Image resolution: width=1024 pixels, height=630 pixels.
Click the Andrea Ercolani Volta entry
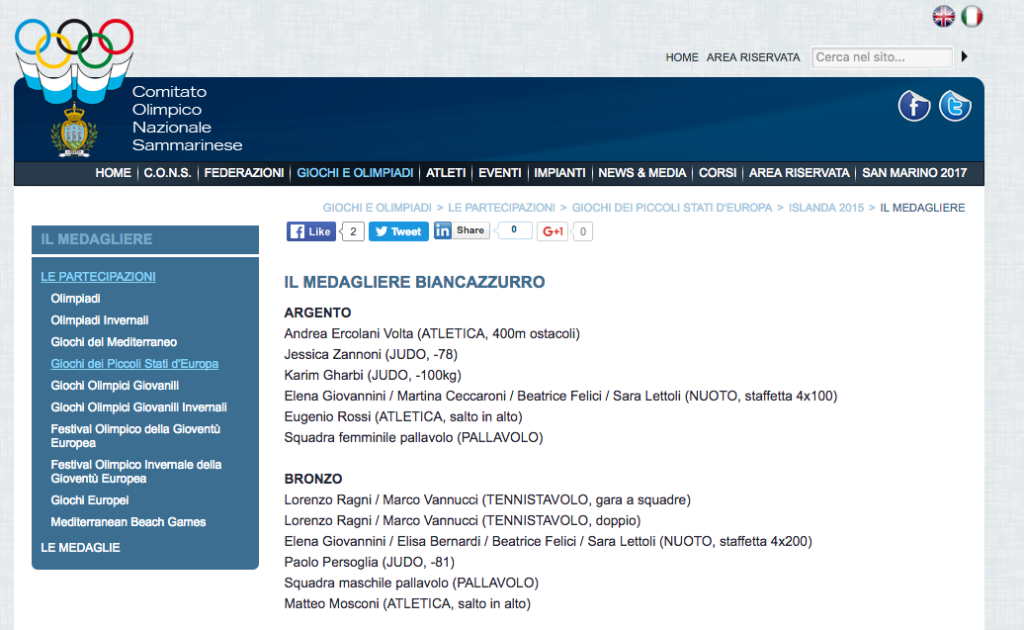[x=432, y=334]
